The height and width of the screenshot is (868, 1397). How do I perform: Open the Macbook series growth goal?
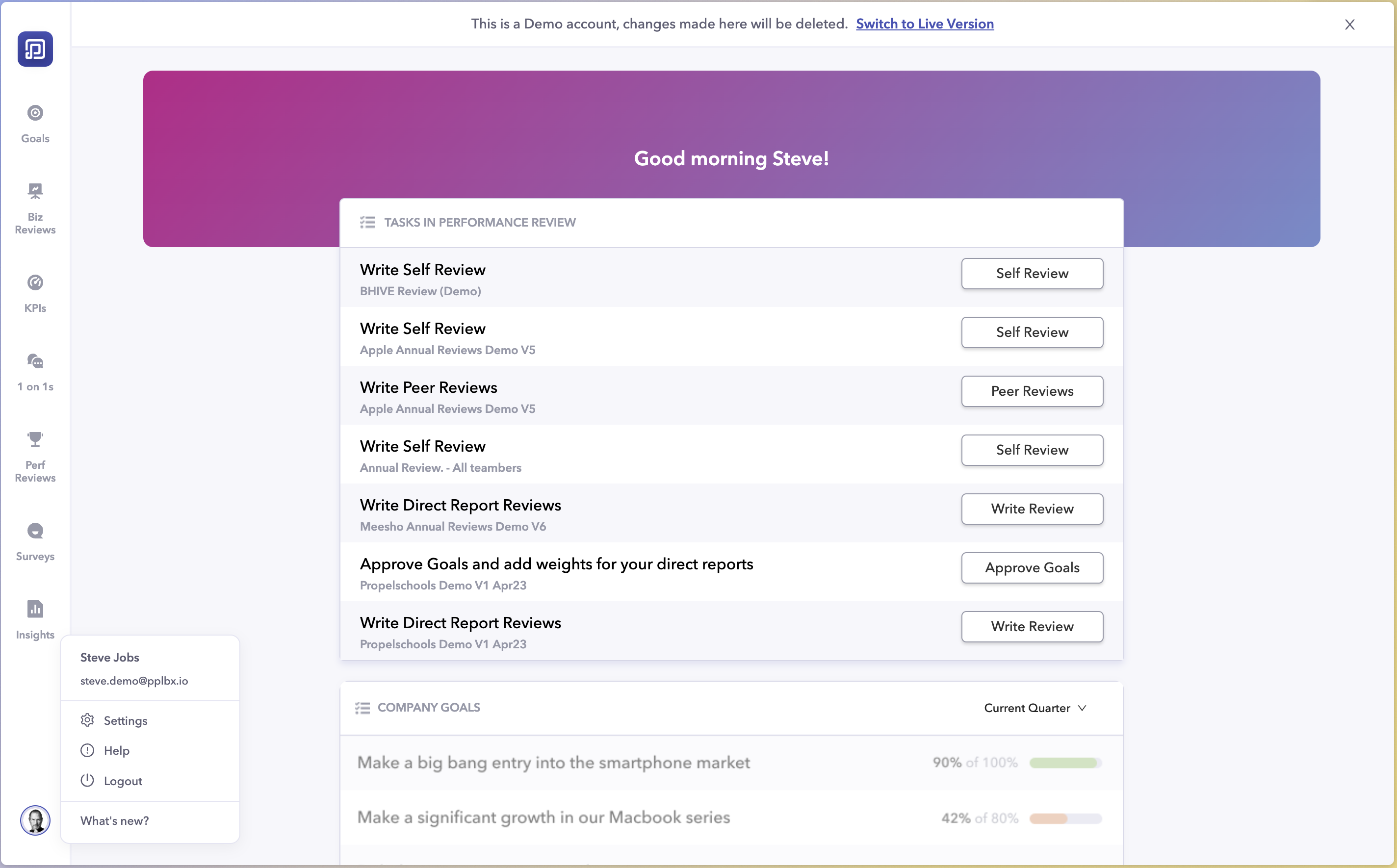click(x=544, y=817)
